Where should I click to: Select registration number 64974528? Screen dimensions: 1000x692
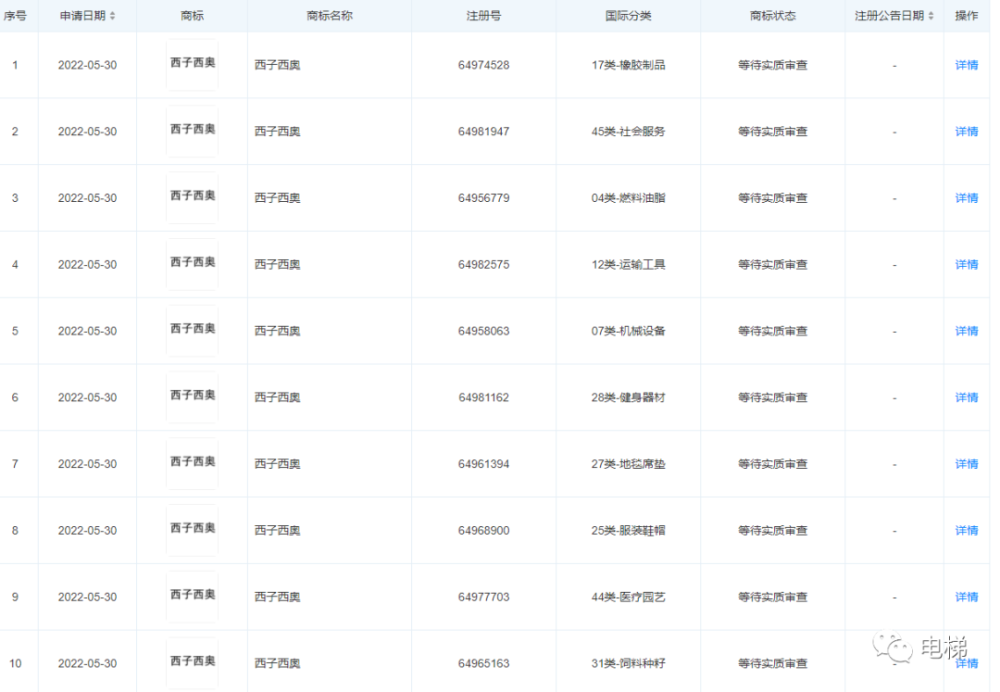pyautogui.click(x=483, y=65)
